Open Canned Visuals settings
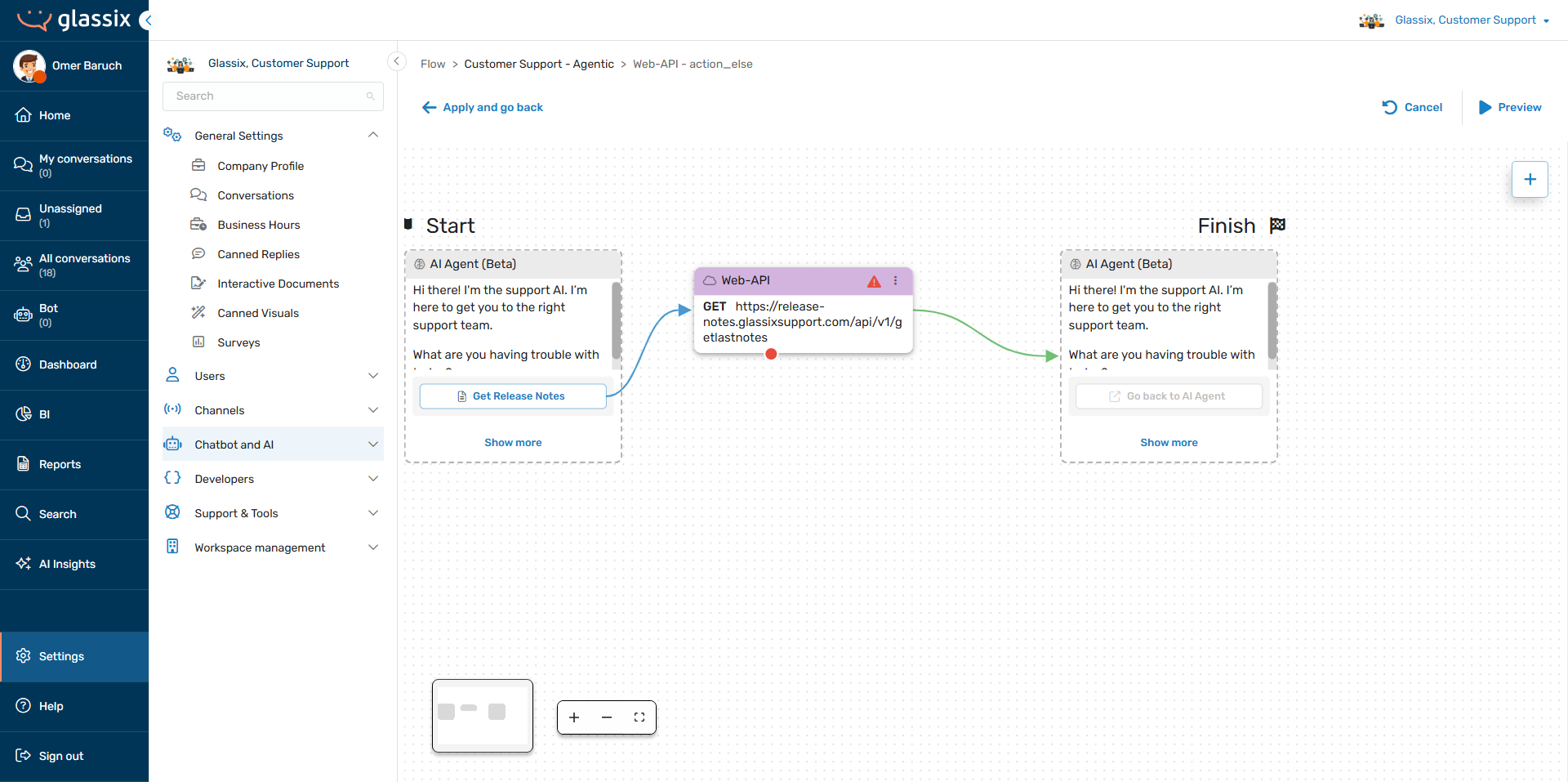 (x=258, y=313)
